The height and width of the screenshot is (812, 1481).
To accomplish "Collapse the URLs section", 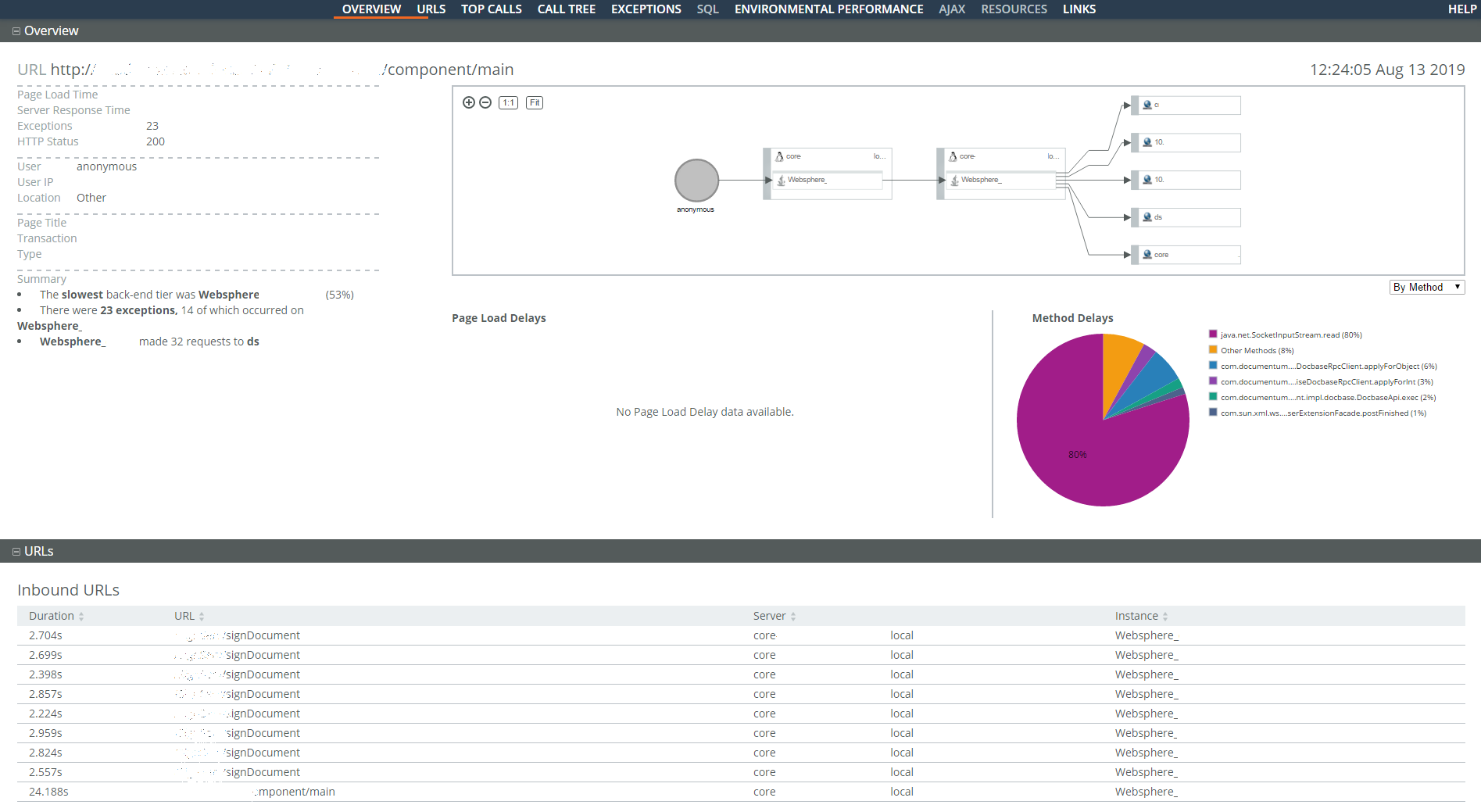I will click(16, 552).
